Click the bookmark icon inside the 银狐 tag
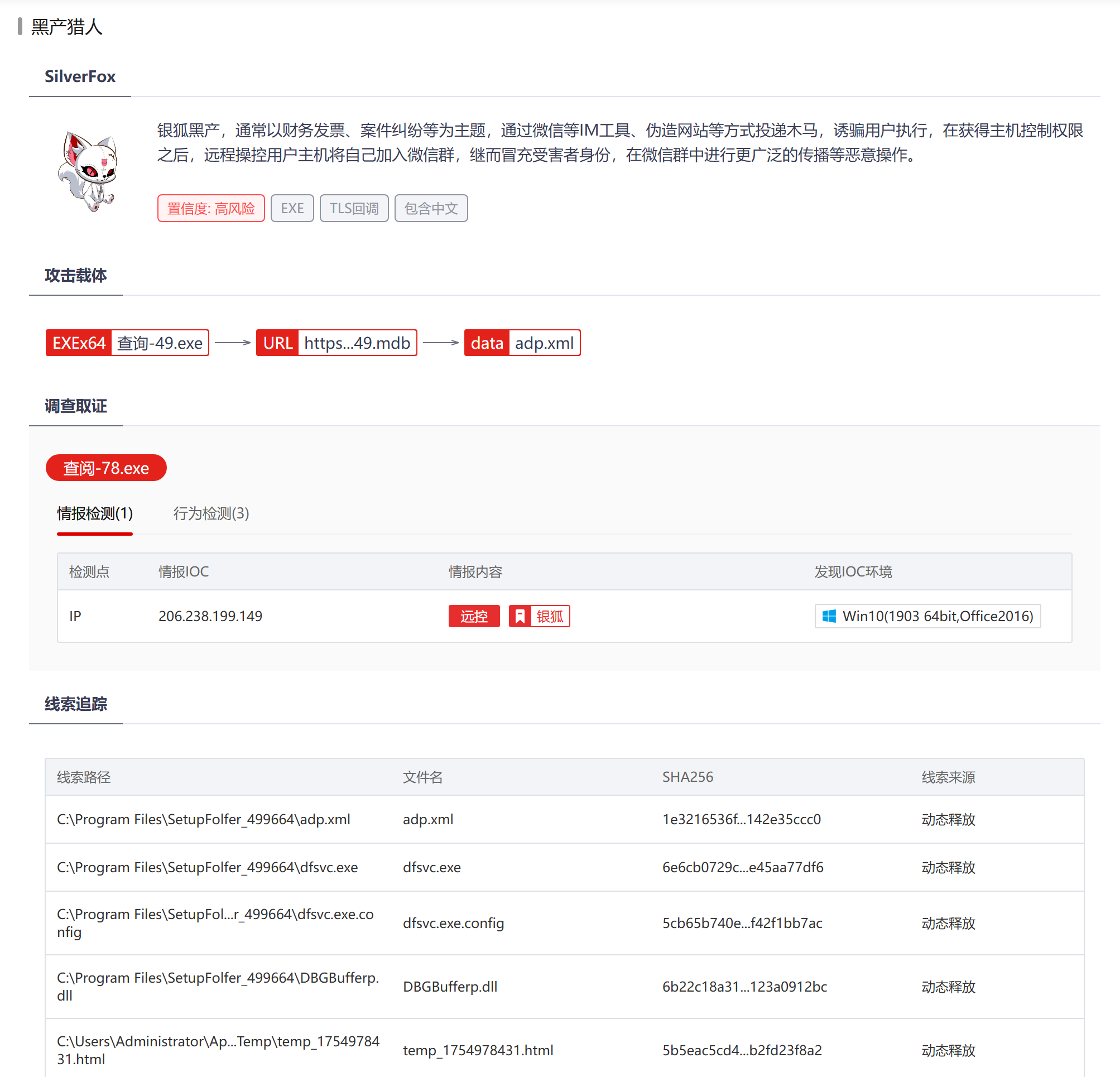The height and width of the screenshot is (1077, 1120). 520,616
